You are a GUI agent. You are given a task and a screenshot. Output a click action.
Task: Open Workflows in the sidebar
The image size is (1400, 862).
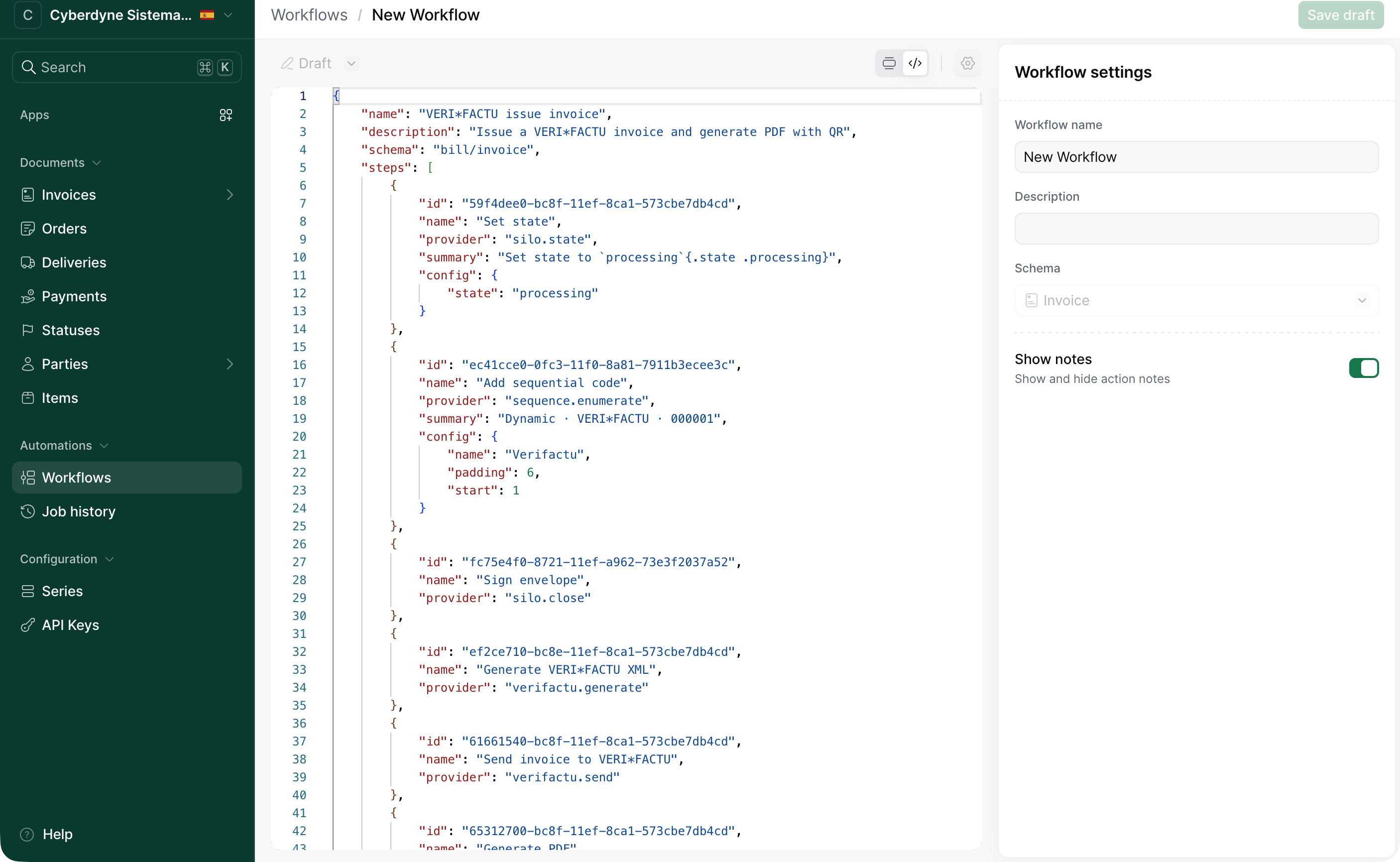pos(126,478)
